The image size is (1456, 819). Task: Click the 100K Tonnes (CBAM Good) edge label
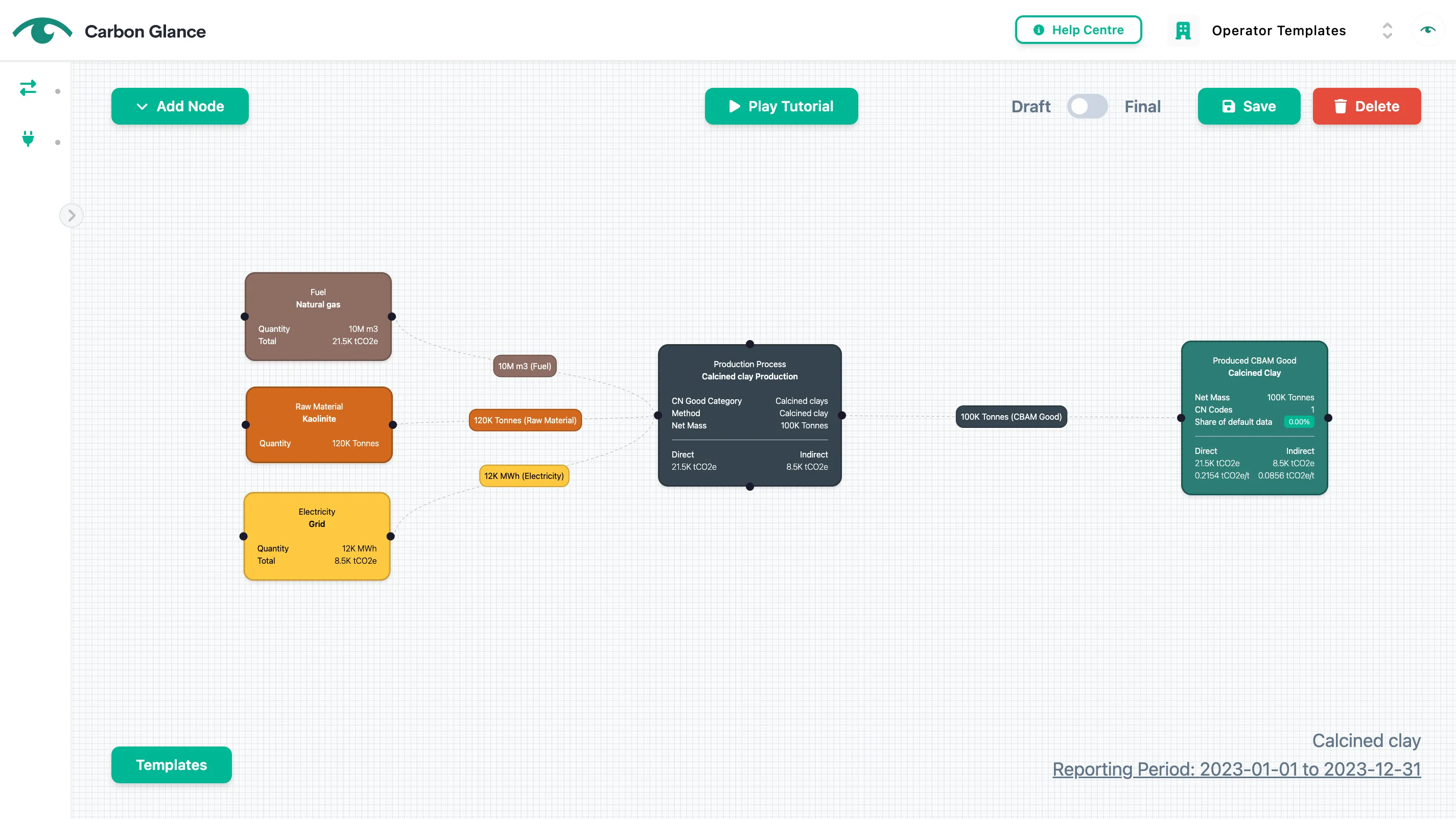coord(1011,417)
